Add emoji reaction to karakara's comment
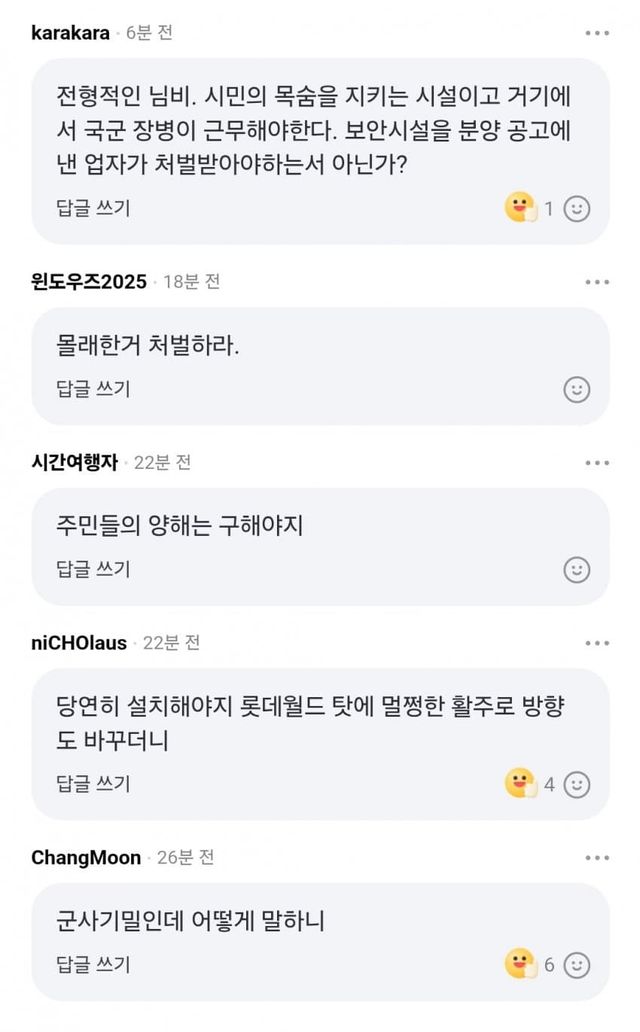Image resolution: width=640 pixels, height=1032 pixels. tap(577, 209)
